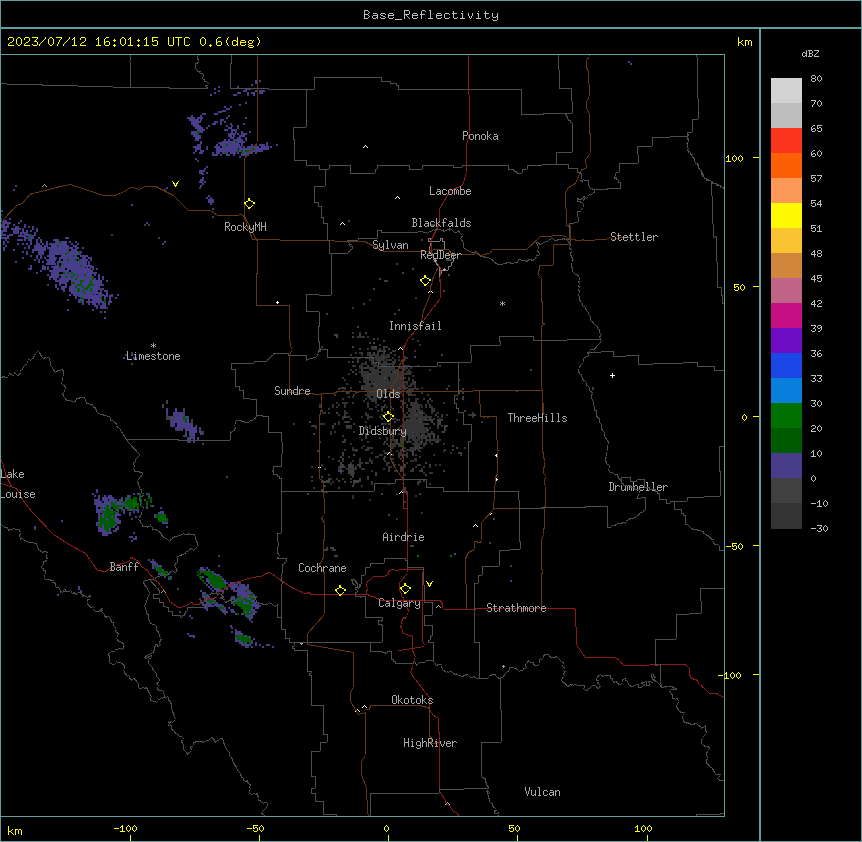Click the RockyMH label
Viewport: 862px width, 842px height.
click(x=245, y=227)
